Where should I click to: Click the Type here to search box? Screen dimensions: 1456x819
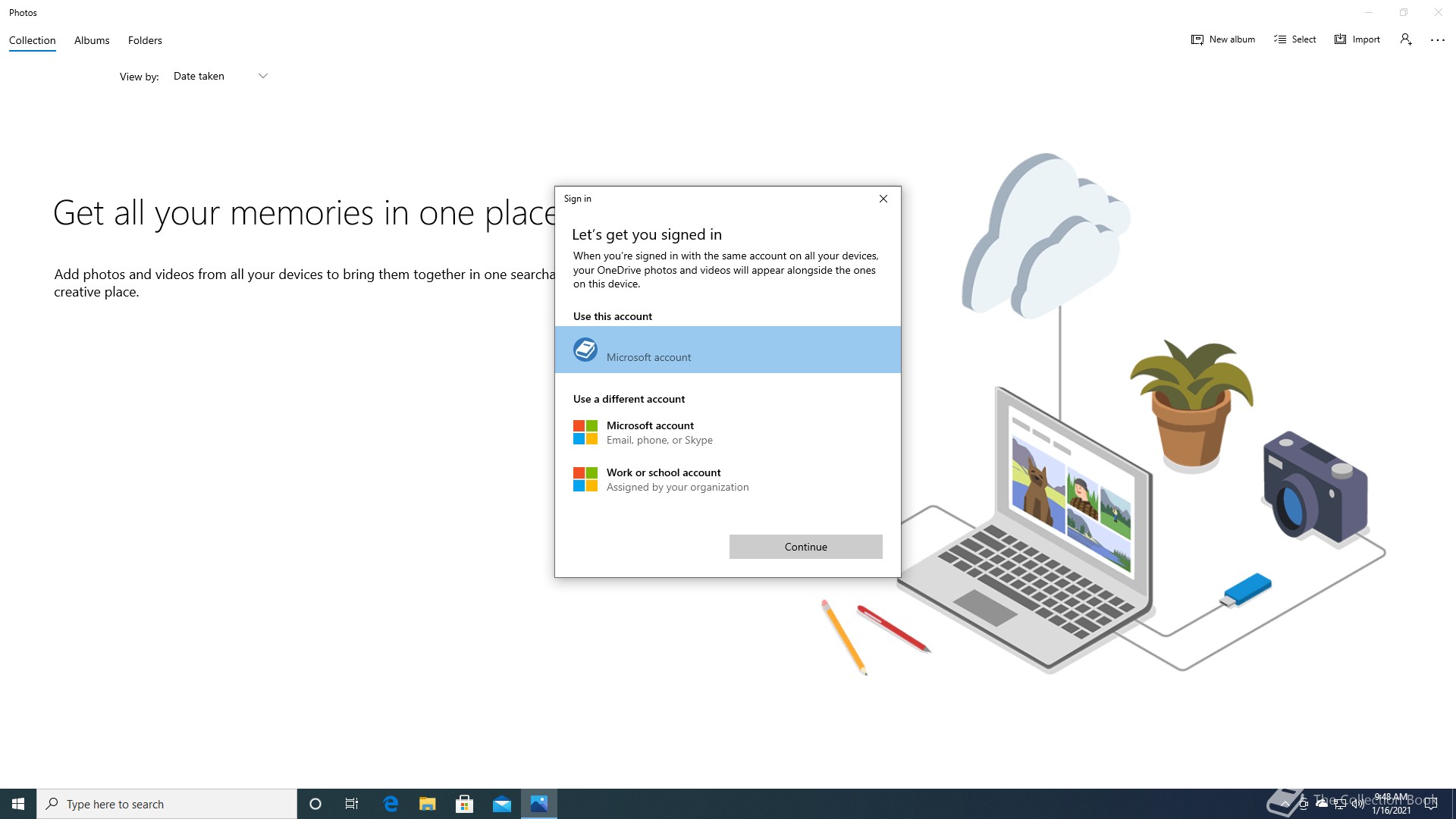(x=167, y=804)
